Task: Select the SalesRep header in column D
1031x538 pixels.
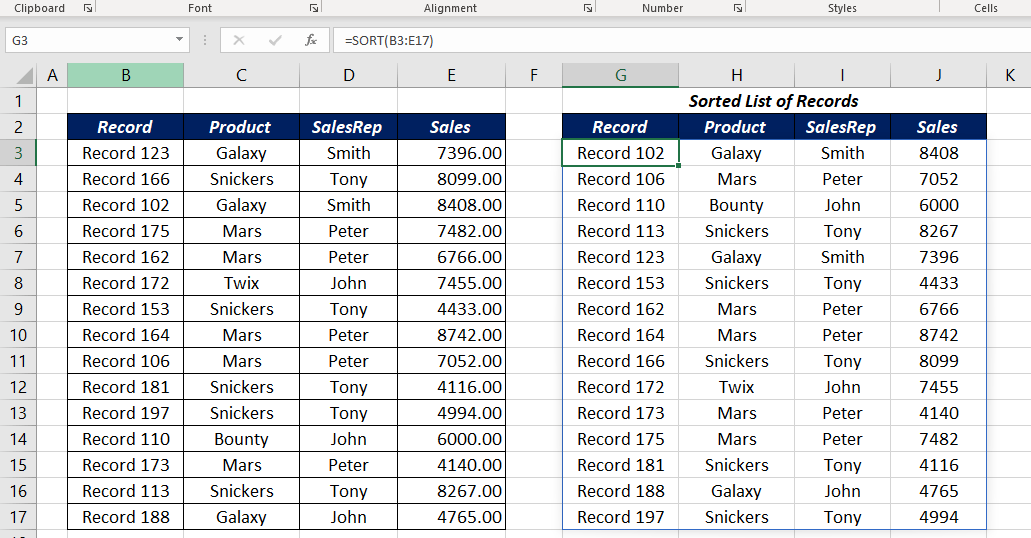Action: (x=348, y=127)
